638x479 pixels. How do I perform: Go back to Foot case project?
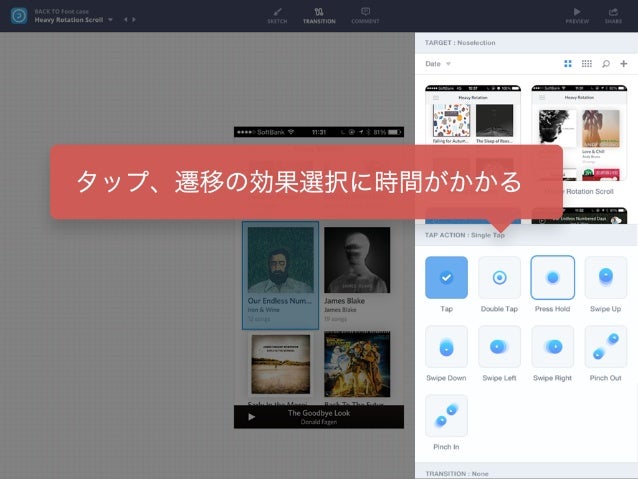61,11
